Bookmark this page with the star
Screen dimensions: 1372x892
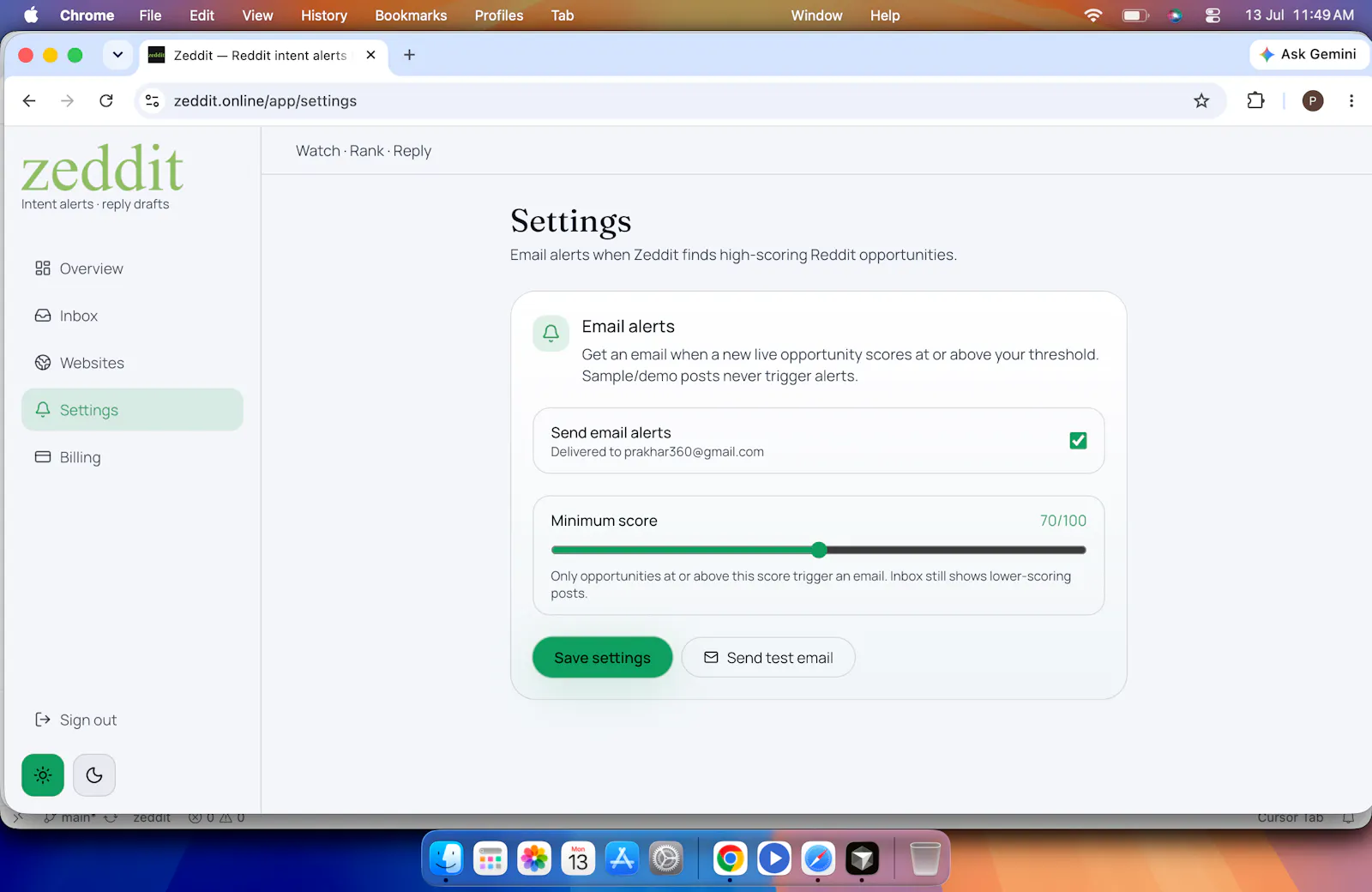(x=1201, y=101)
